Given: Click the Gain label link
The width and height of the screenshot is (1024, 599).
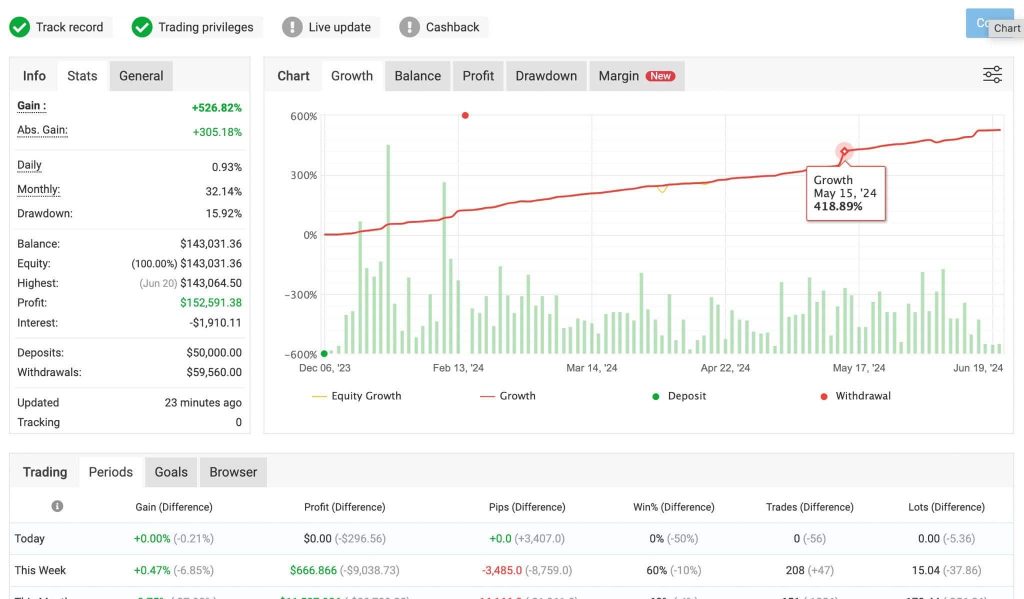Looking at the screenshot, I should click(x=31, y=106).
